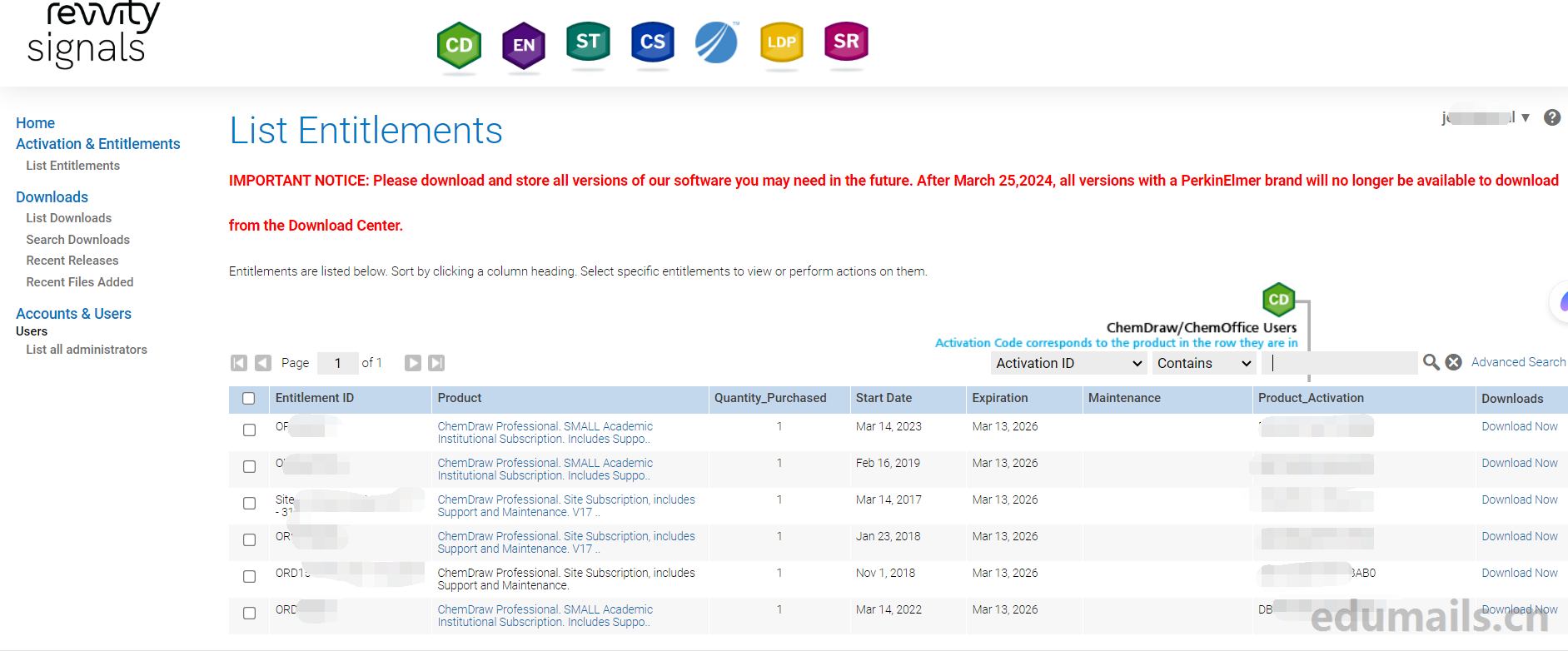
Task: Open the Contains condition dropdown
Action: coord(1204,363)
